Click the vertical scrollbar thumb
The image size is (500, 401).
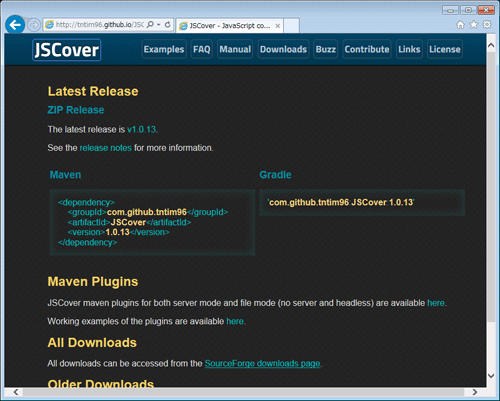[x=491, y=186]
